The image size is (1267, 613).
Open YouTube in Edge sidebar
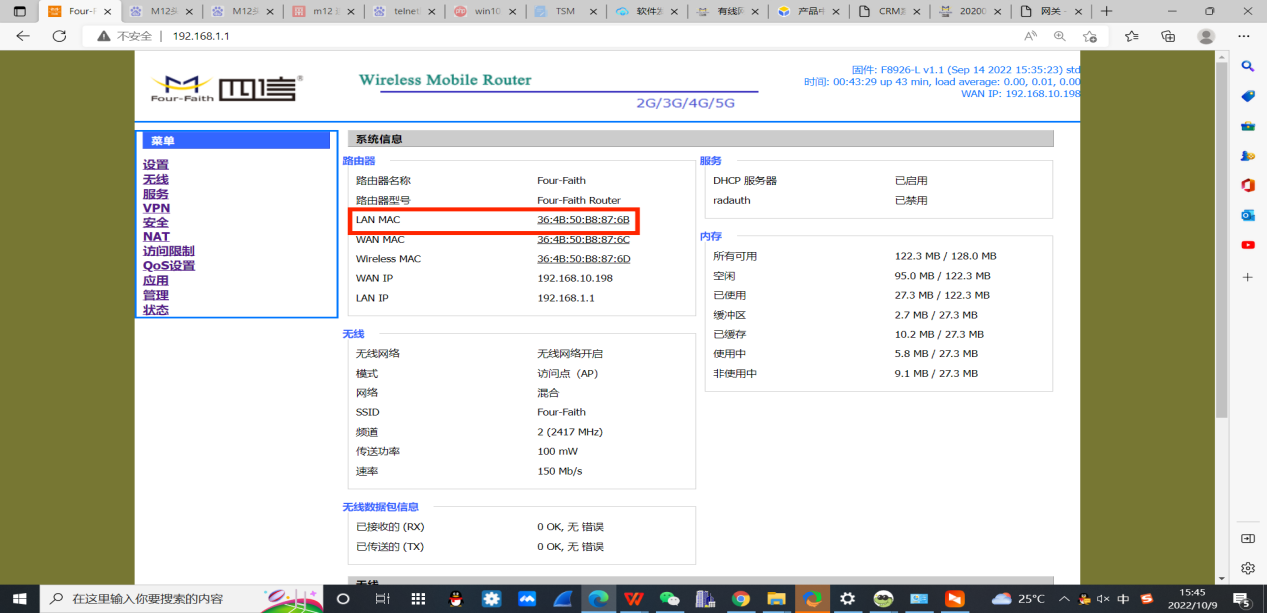pos(1248,245)
